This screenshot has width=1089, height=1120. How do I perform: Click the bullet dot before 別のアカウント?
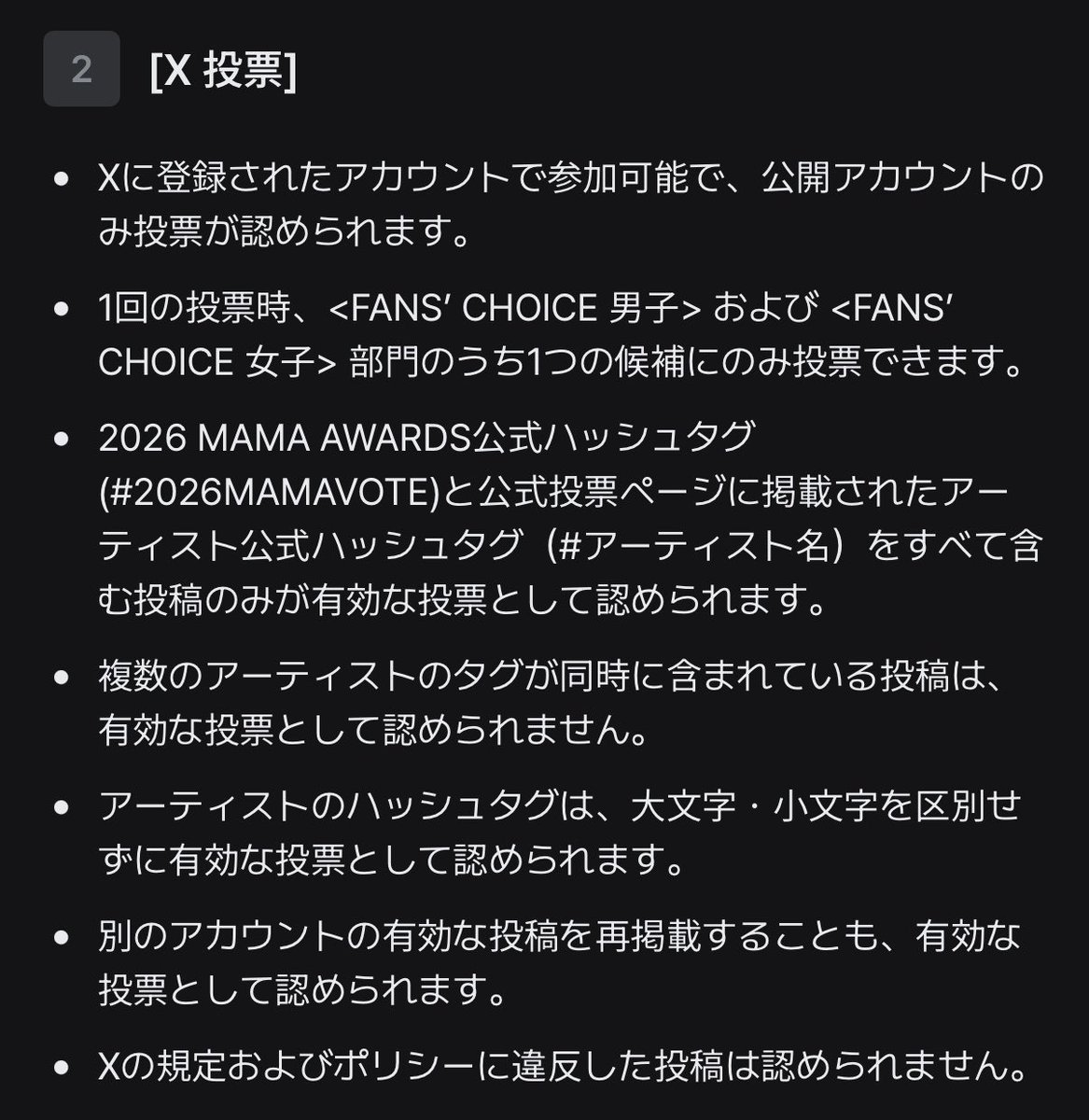point(63,934)
